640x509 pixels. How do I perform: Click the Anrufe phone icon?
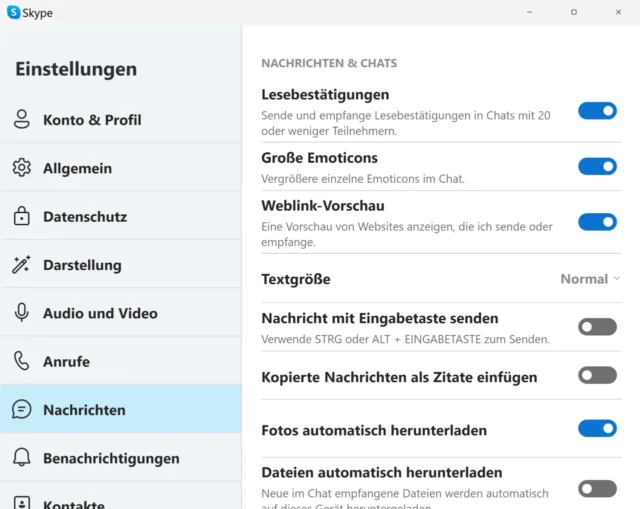[x=22, y=361]
